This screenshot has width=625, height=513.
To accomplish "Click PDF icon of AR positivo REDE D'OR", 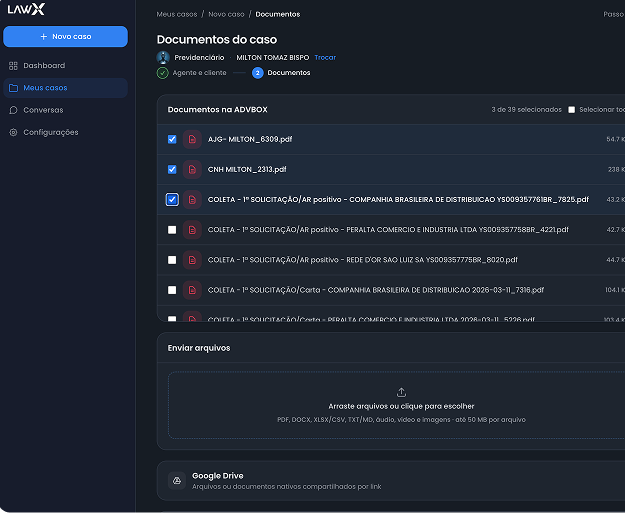I will 192,260.
